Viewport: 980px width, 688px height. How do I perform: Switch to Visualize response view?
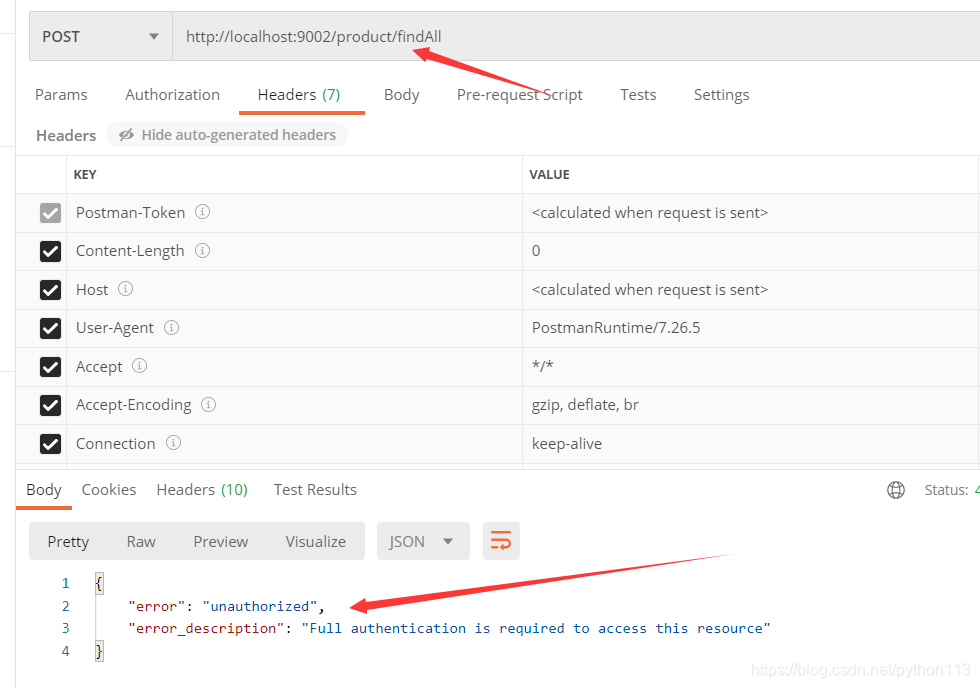pyautogui.click(x=316, y=541)
